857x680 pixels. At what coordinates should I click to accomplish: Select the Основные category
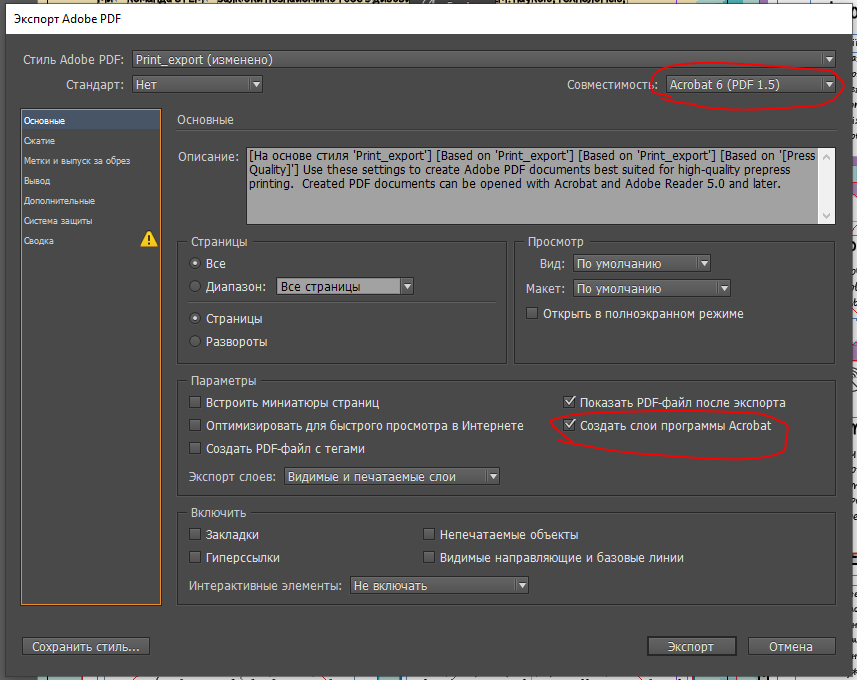tap(91, 121)
